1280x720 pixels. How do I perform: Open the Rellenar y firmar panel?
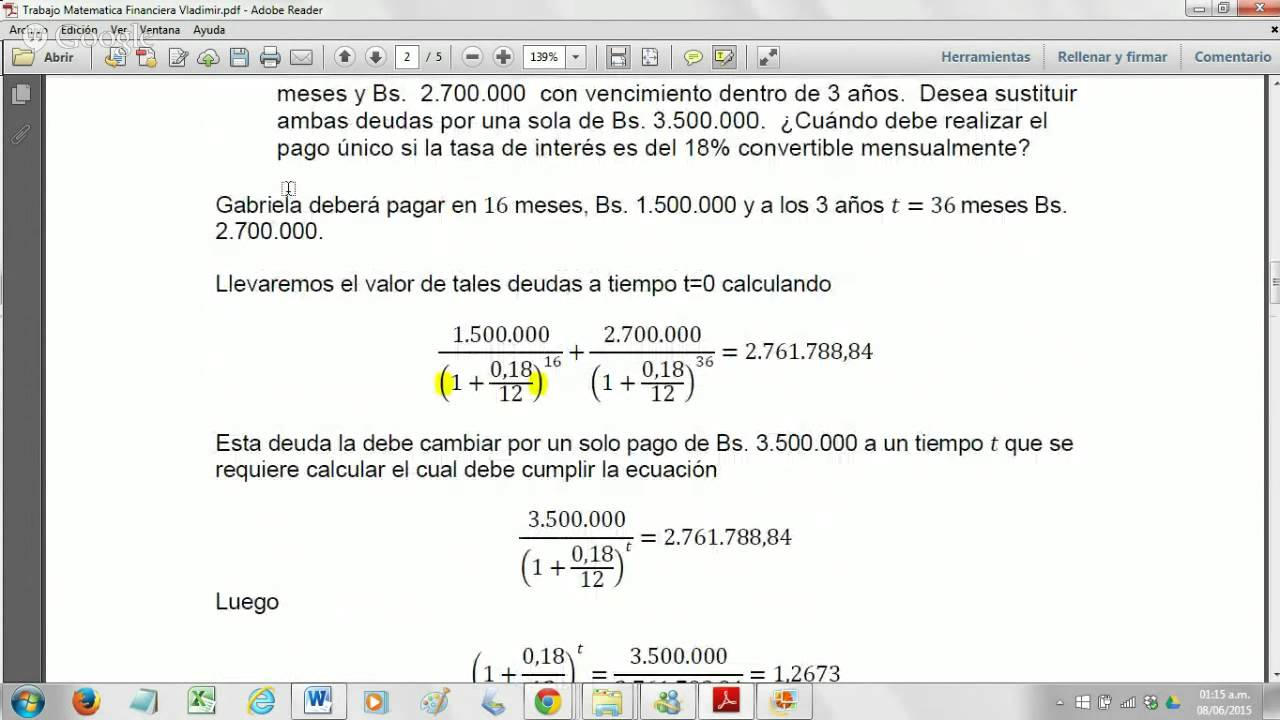(1112, 57)
